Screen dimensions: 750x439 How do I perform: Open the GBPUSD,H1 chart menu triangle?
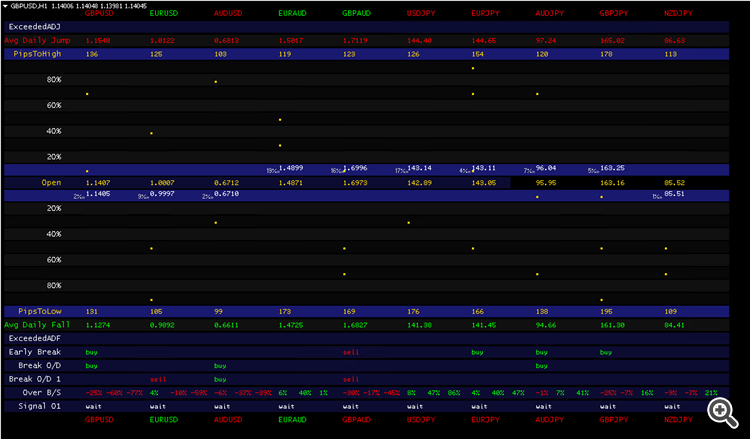tap(5, 6)
